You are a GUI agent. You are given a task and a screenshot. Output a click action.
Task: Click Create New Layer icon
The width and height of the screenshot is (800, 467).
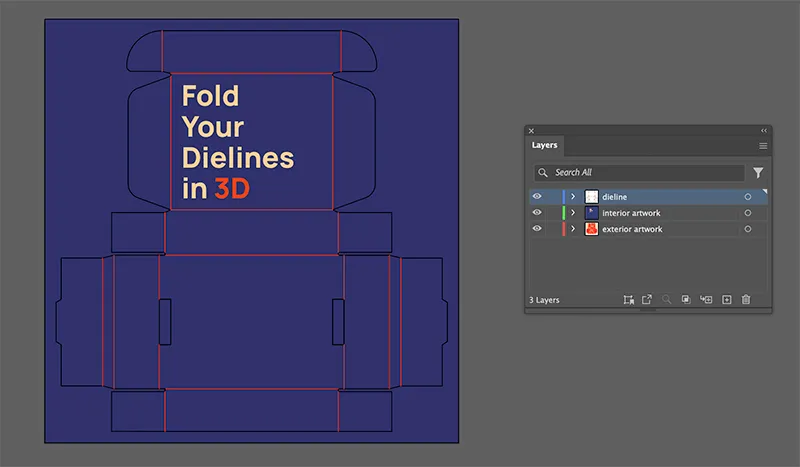click(x=727, y=300)
